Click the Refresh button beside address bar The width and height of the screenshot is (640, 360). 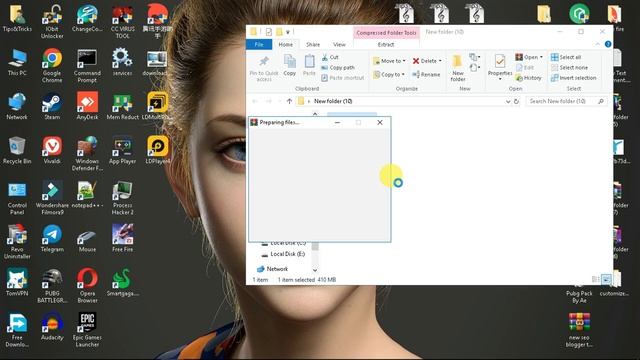coord(516,101)
